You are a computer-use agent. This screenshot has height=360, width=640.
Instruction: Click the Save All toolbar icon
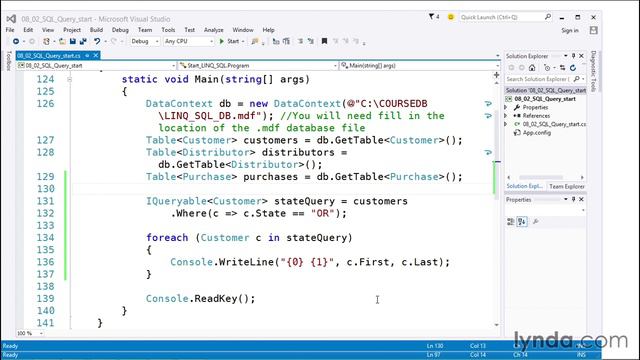83,41
